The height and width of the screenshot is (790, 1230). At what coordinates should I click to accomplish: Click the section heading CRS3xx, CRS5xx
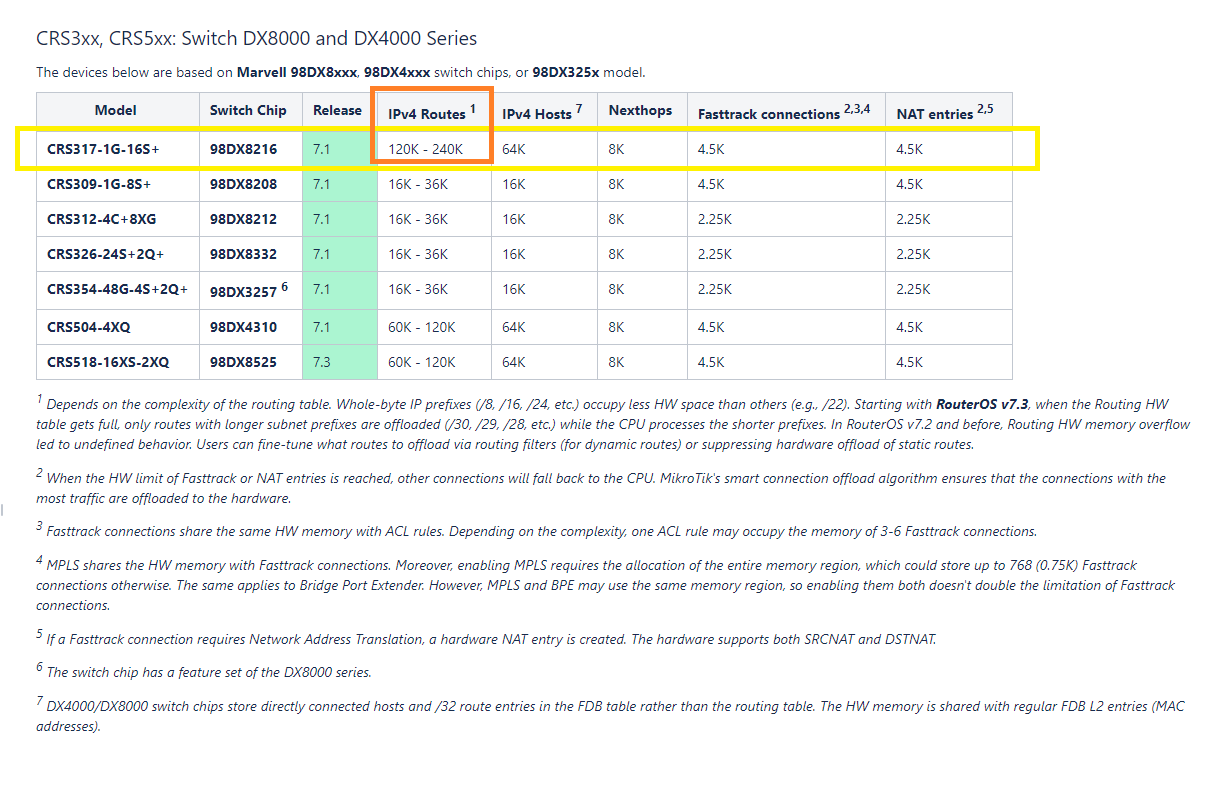[x=257, y=39]
